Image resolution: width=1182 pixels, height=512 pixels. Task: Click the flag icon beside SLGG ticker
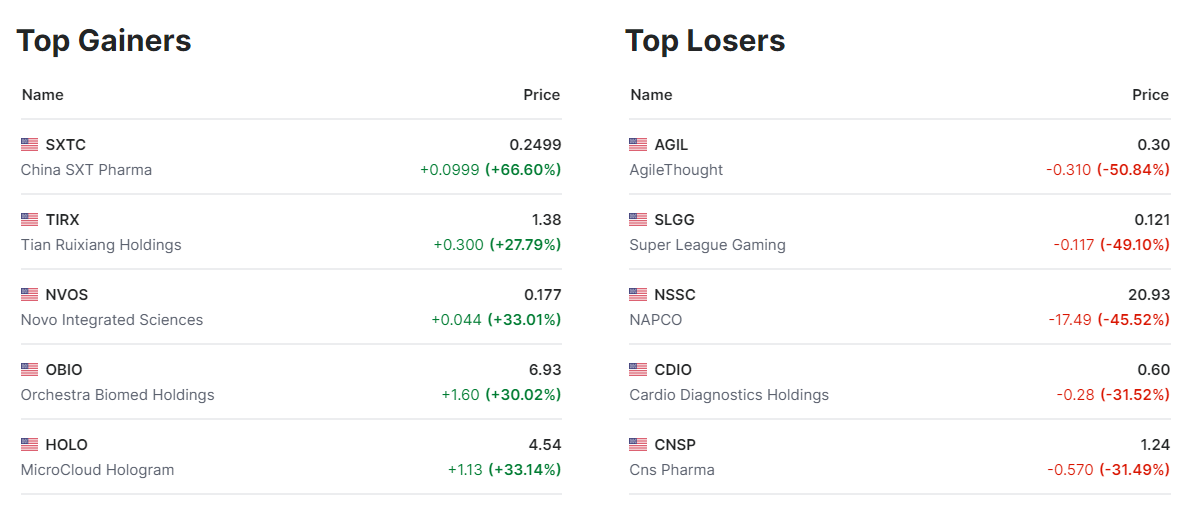click(x=638, y=220)
